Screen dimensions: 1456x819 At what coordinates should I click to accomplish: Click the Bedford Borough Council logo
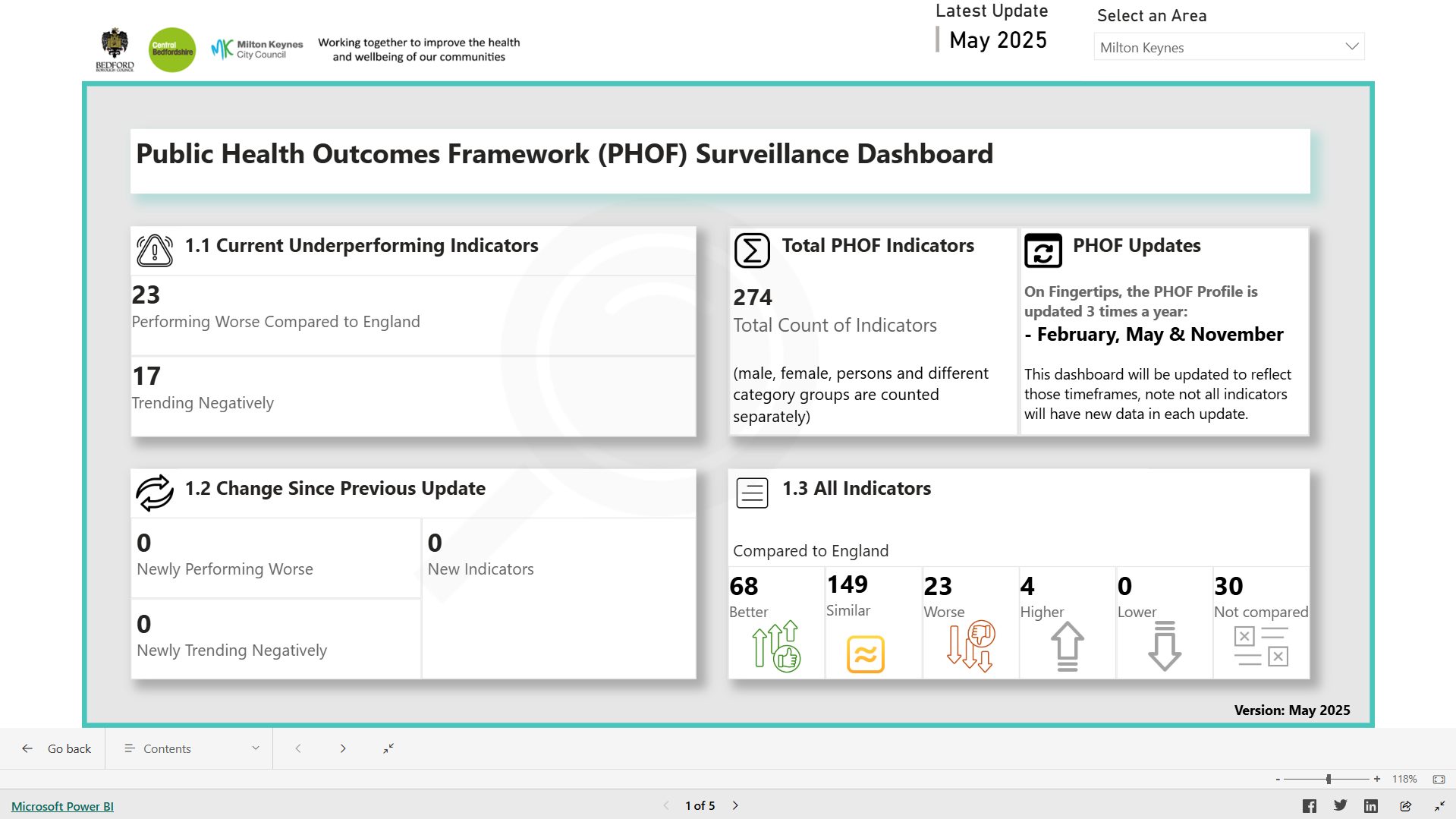[x=115, y=49]
